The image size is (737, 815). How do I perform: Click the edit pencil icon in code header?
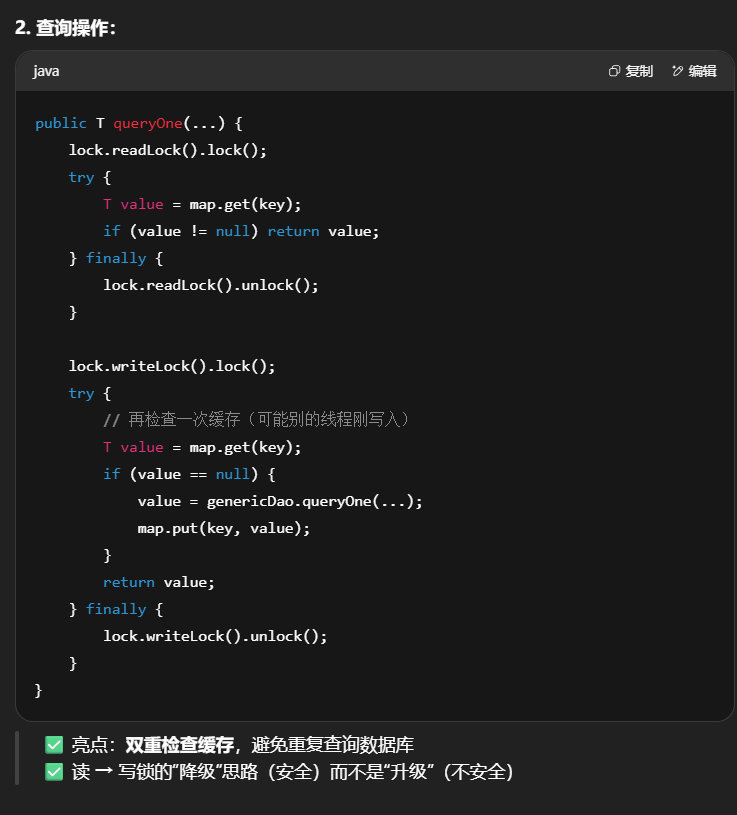(x=677, y=71)
